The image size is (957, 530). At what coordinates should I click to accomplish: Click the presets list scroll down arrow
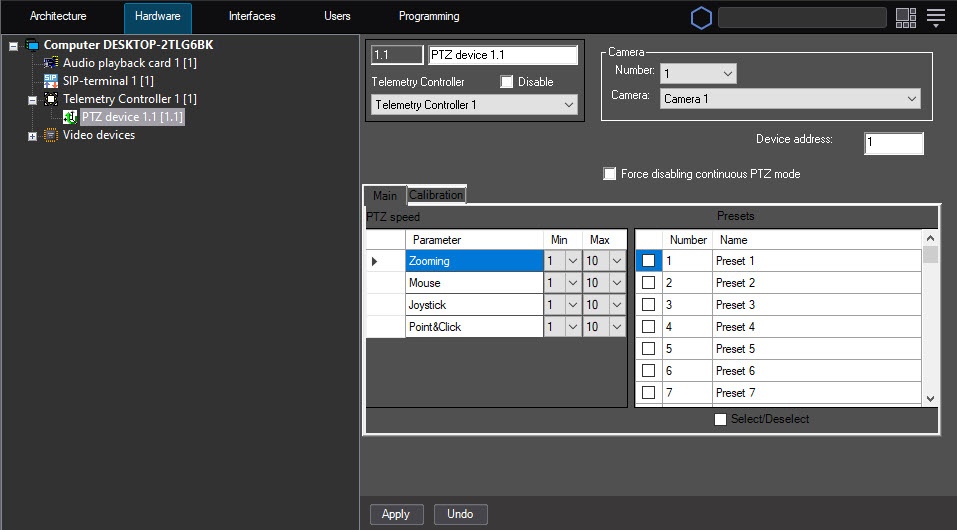click(x=931, y=398)
